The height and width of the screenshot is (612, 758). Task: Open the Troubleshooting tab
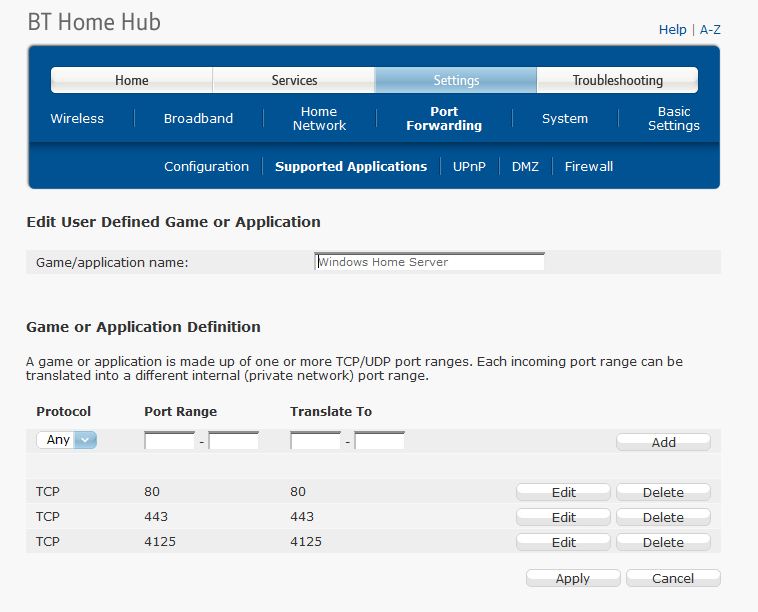tap(617, 80)
